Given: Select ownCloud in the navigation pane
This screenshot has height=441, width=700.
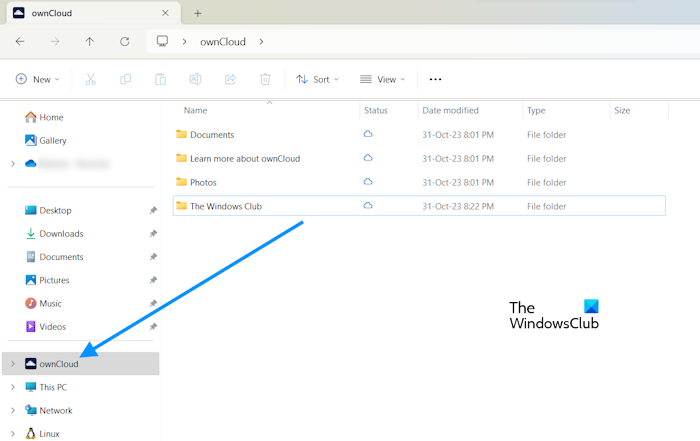Looking at the screenshot, I should click(81, 364).
